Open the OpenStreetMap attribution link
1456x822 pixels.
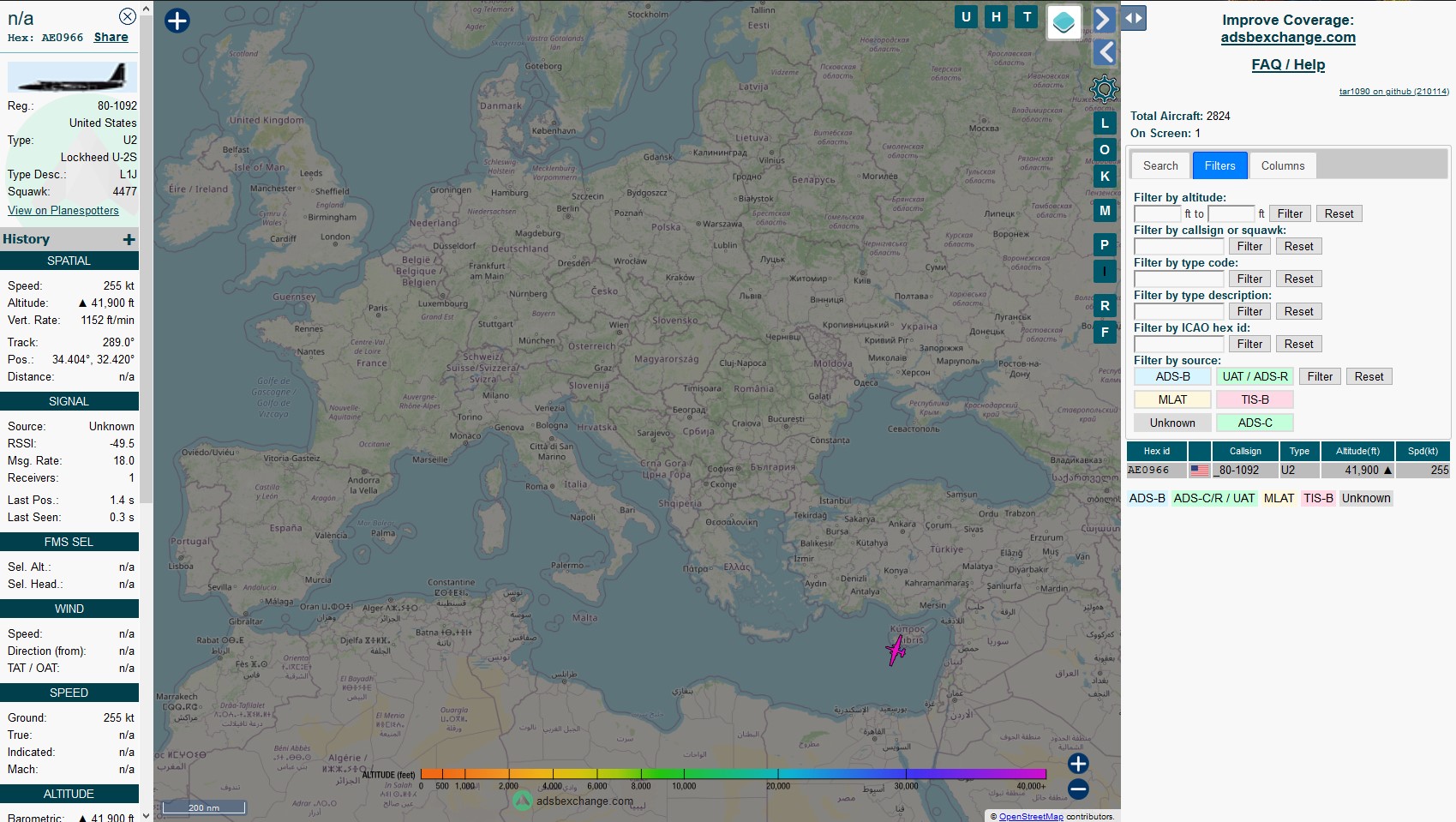(x=1031, y=817)
